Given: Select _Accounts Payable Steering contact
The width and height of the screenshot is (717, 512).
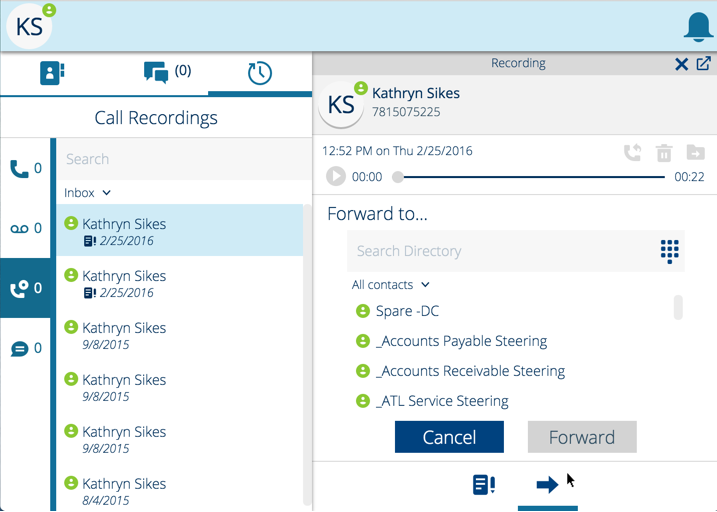Looking at the screenshot, I should coord(461,341).
